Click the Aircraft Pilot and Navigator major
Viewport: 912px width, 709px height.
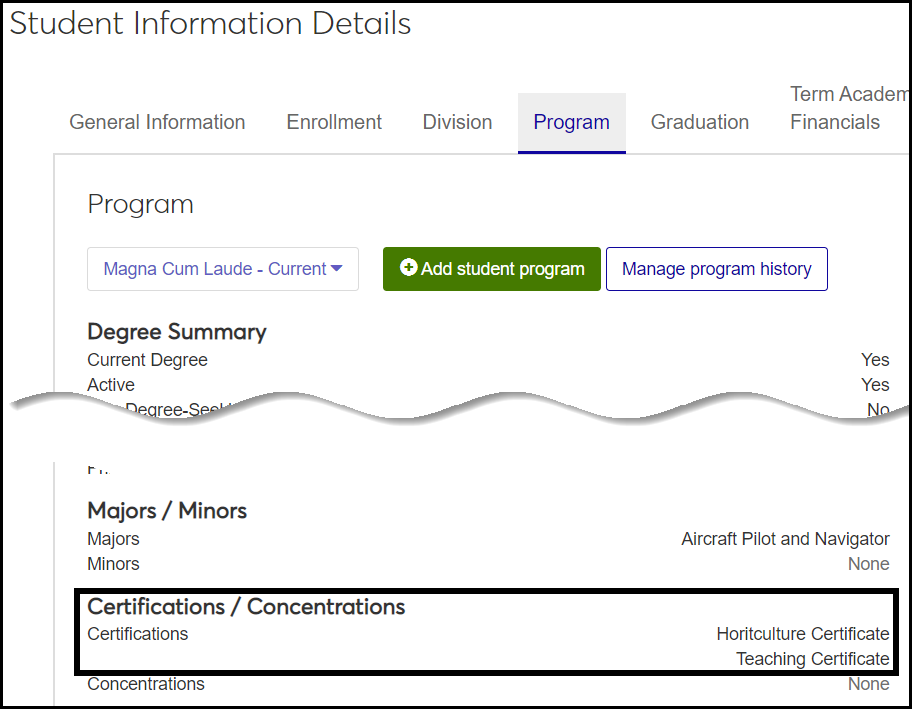pyautogui.click(x=785, y=539)
